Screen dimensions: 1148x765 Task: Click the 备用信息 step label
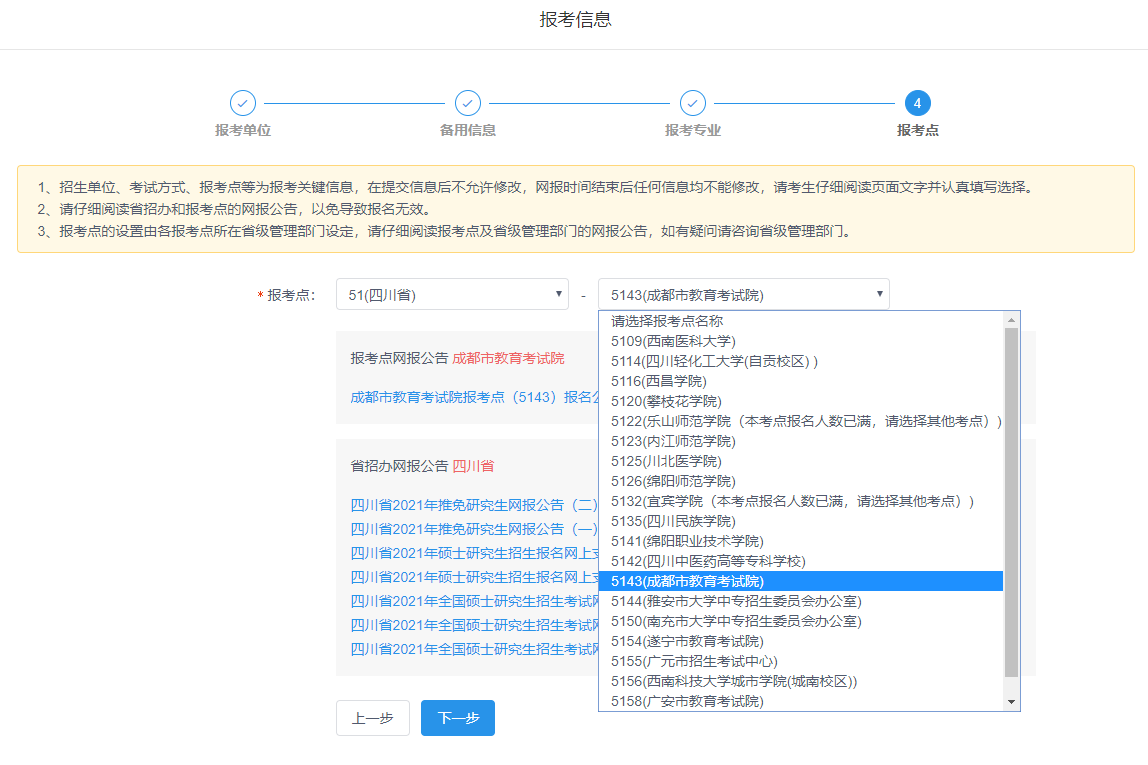[x=468, y=130]
